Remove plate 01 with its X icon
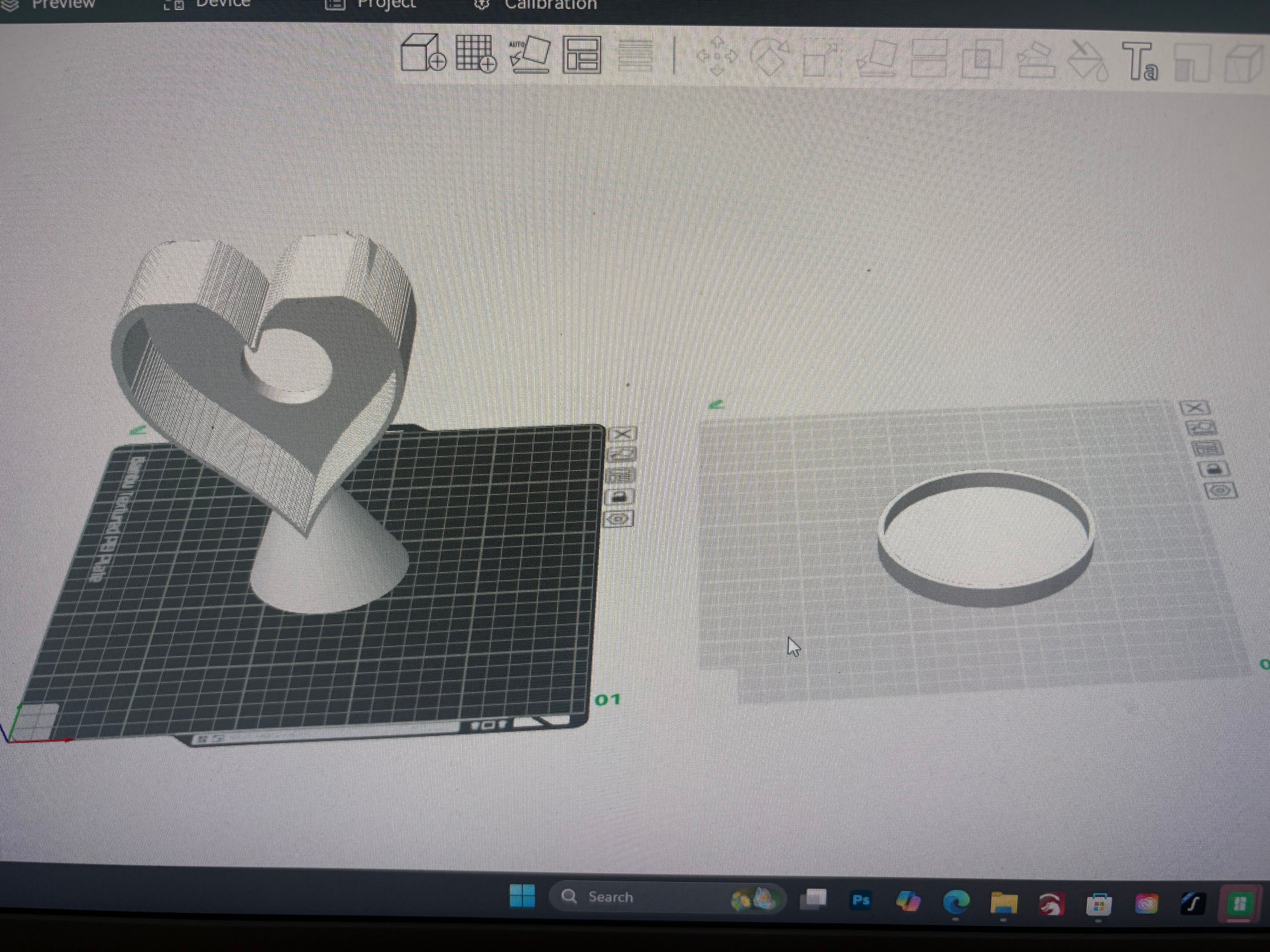Viewport: 1270px width, 952px height. (x=622, y=433)
